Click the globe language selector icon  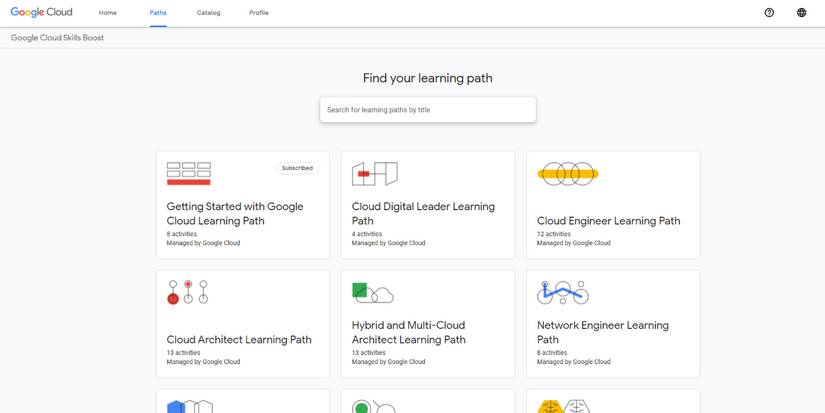click(x=801, y=13)
